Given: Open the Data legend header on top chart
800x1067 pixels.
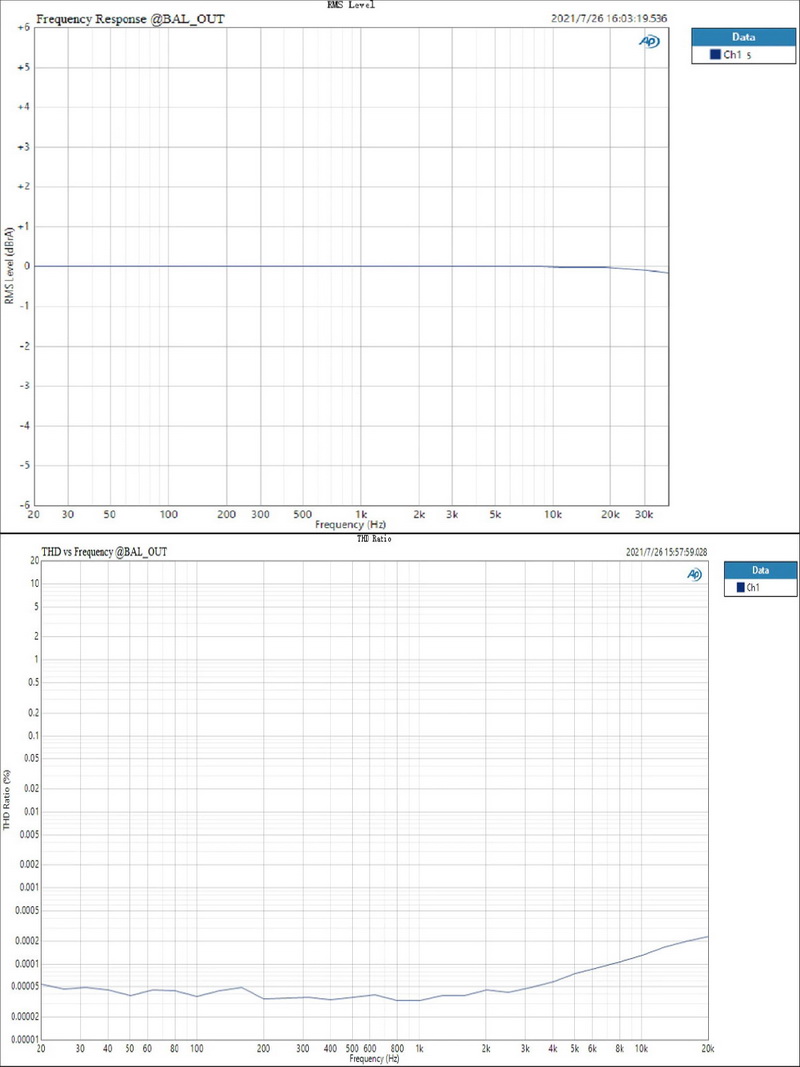Looking at the screenshot, I should (x=743, y=36).
